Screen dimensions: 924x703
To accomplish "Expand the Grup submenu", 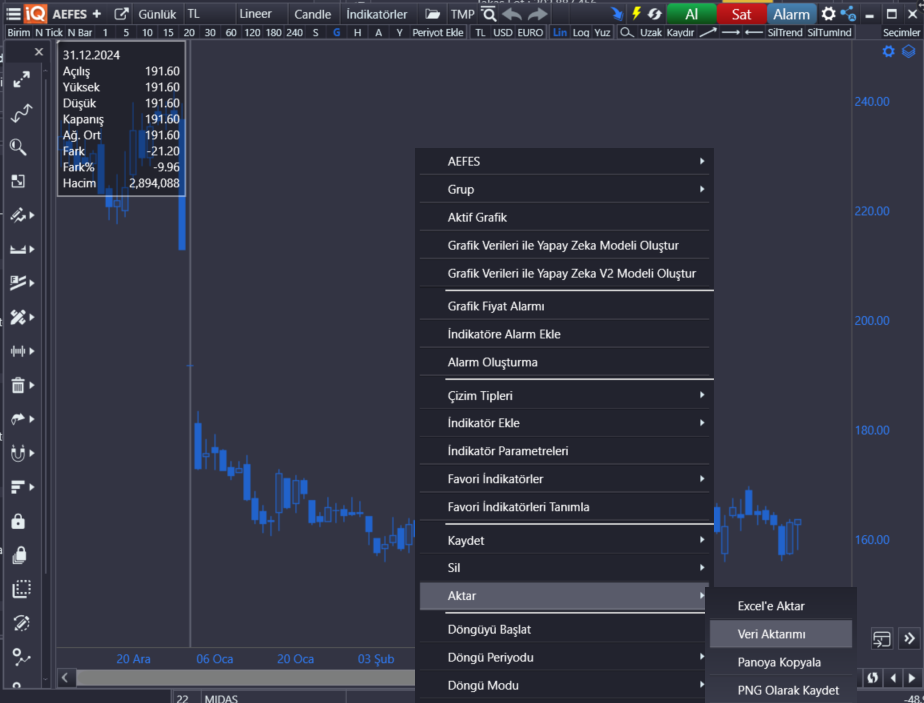I will point(565,189).
